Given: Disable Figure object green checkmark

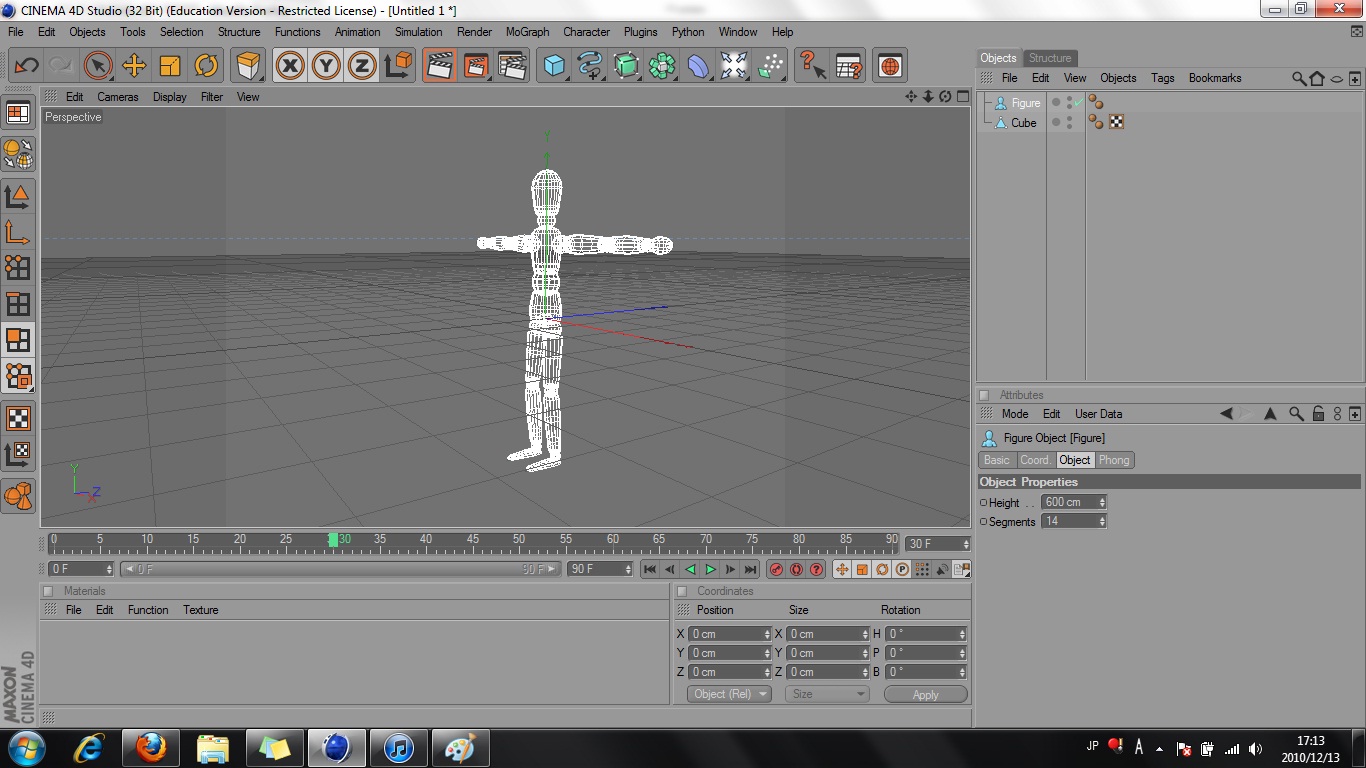Looking at the screenshot, I should tap(1078, 103).
